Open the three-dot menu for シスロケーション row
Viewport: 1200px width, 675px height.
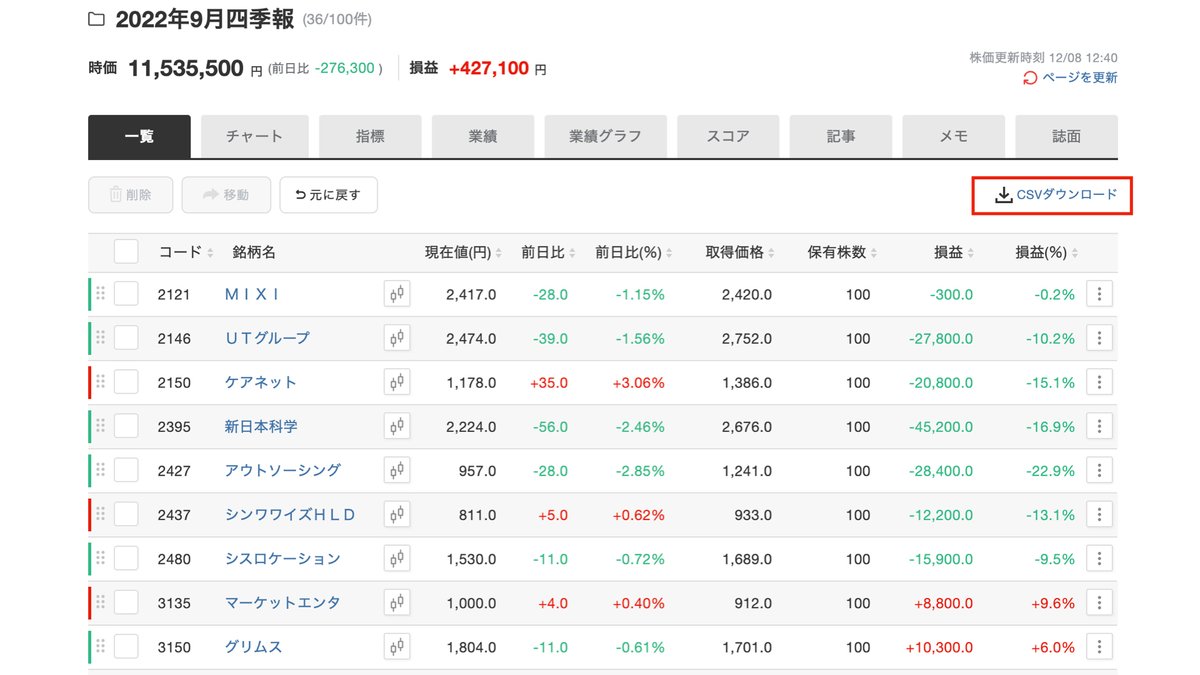point(1099,558)
